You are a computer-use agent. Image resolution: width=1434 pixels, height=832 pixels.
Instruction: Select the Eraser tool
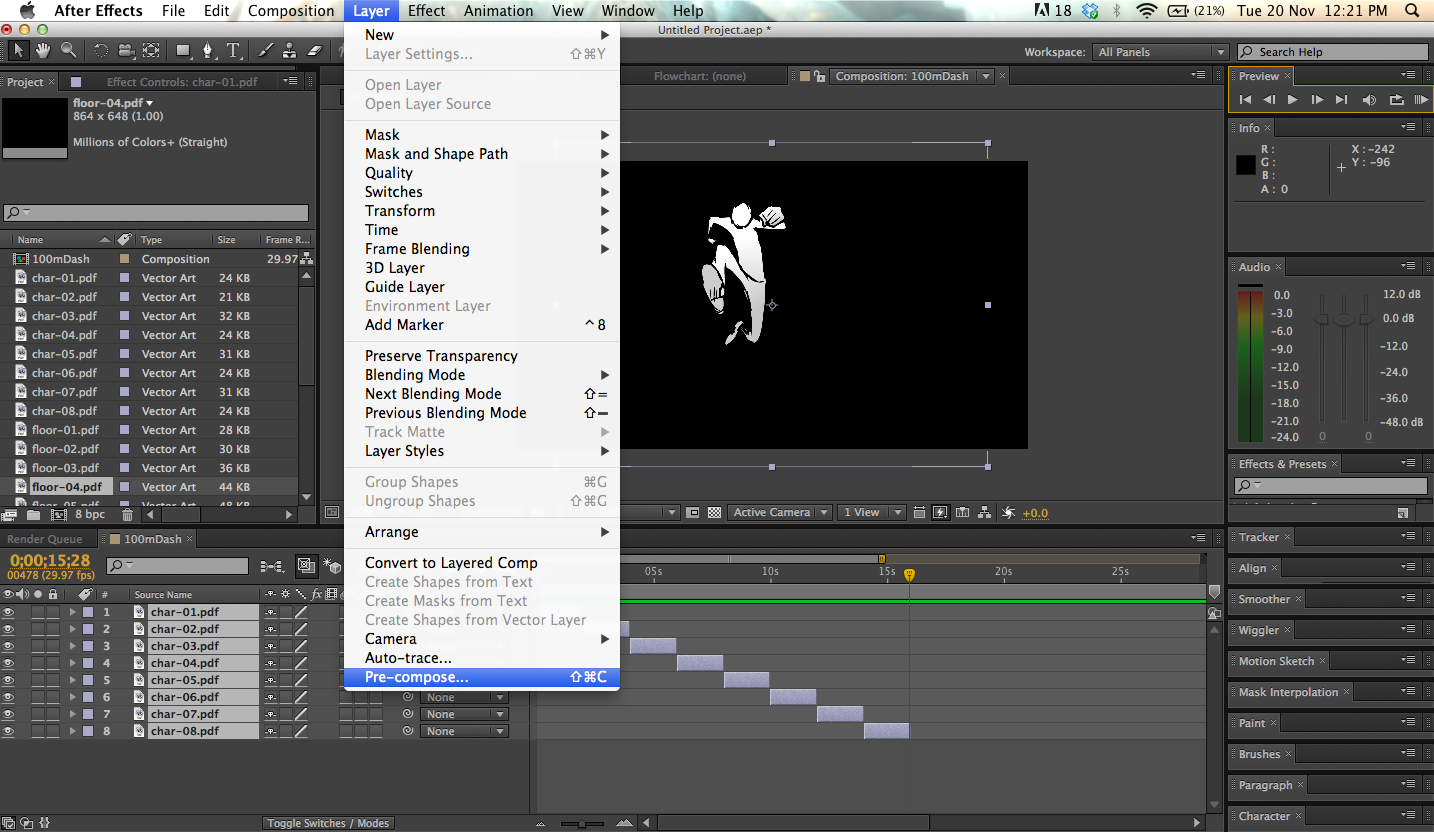click(x=315, y=50)
